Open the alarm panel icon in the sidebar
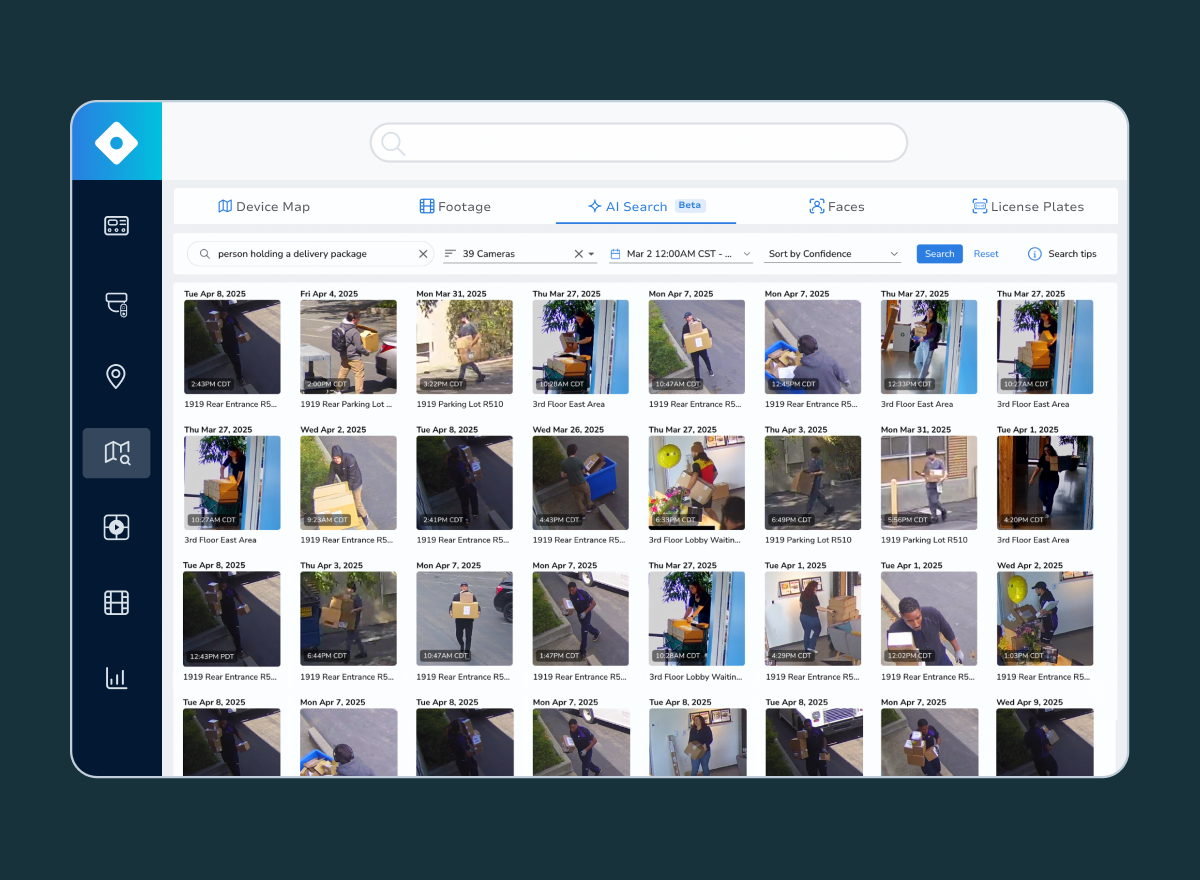Viewport: 1200px width, 880px height. pos(116,226)
